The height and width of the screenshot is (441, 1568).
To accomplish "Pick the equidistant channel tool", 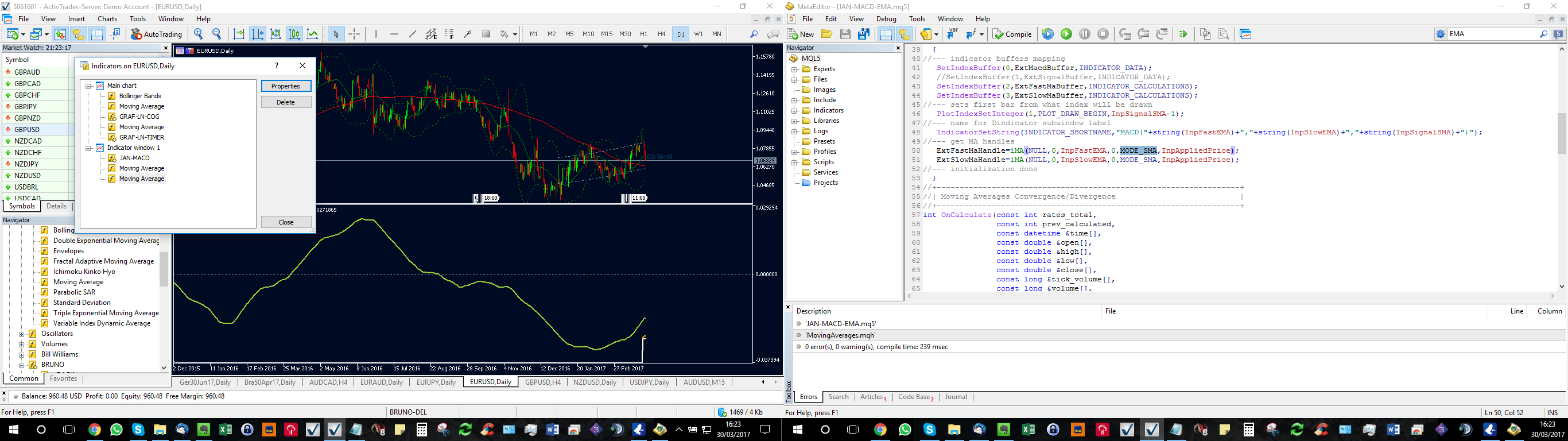I will click(431, 34).
